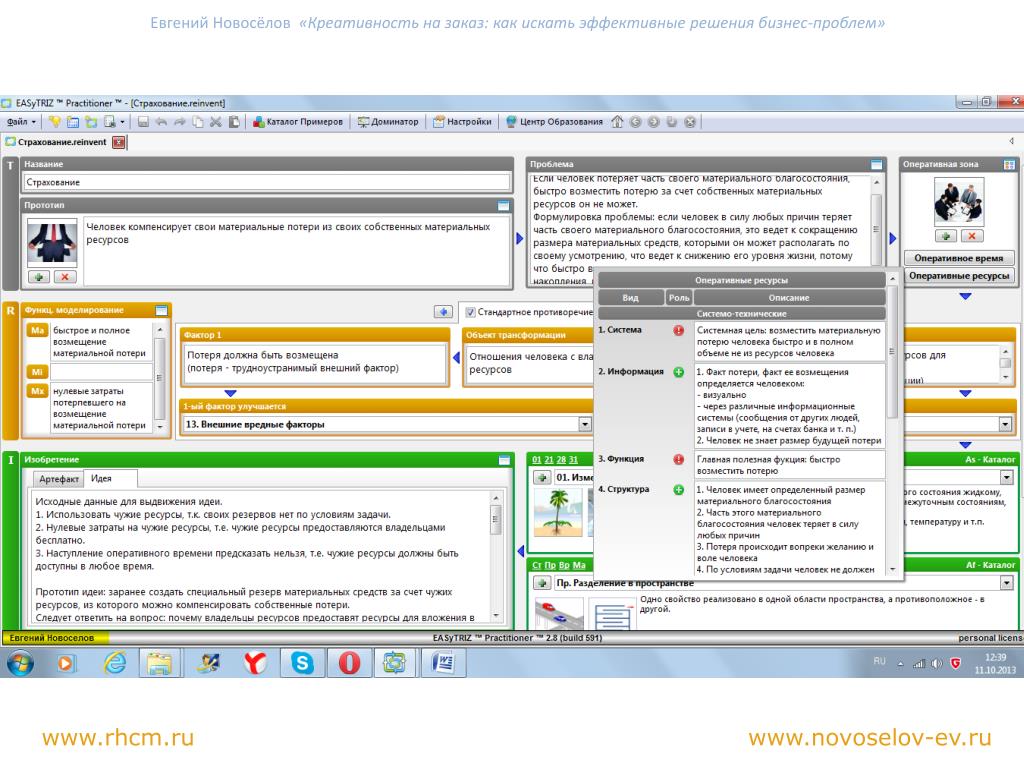
Task: Click the blue arrow button left of Стандартное противоречие
Action: click(443, 312)
